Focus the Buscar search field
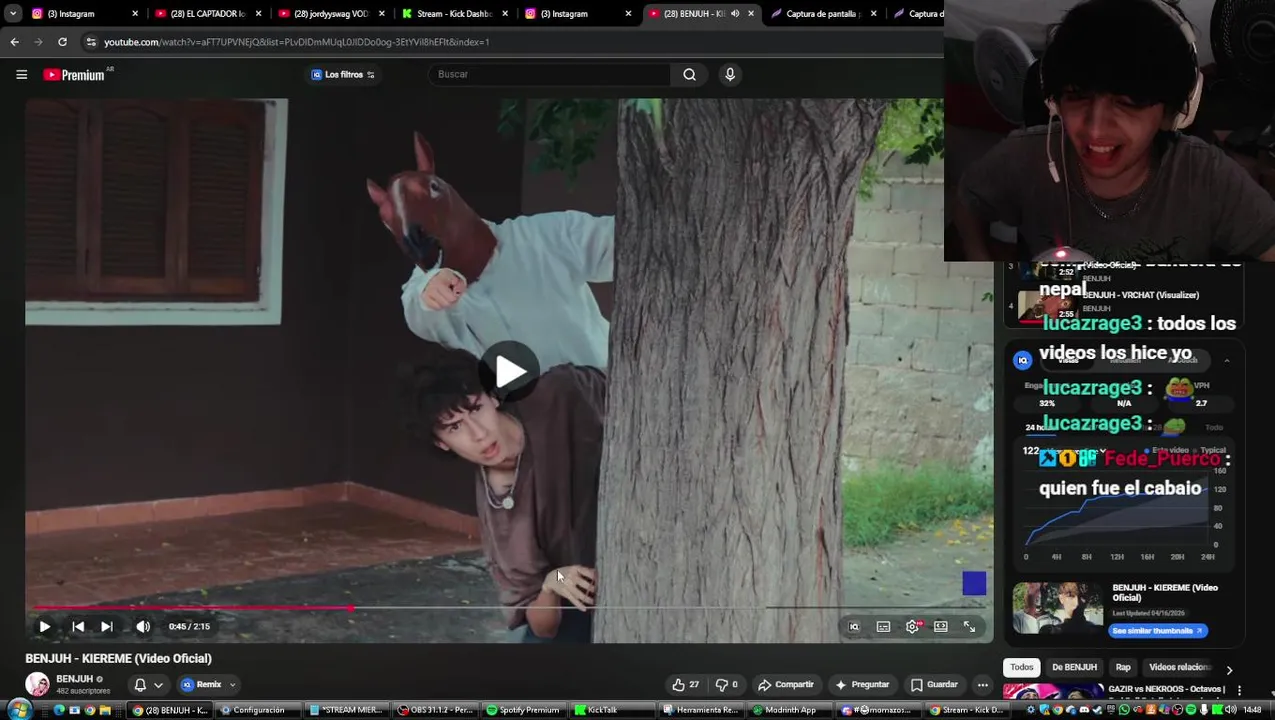1275x720 pixels. coord(548,74)
